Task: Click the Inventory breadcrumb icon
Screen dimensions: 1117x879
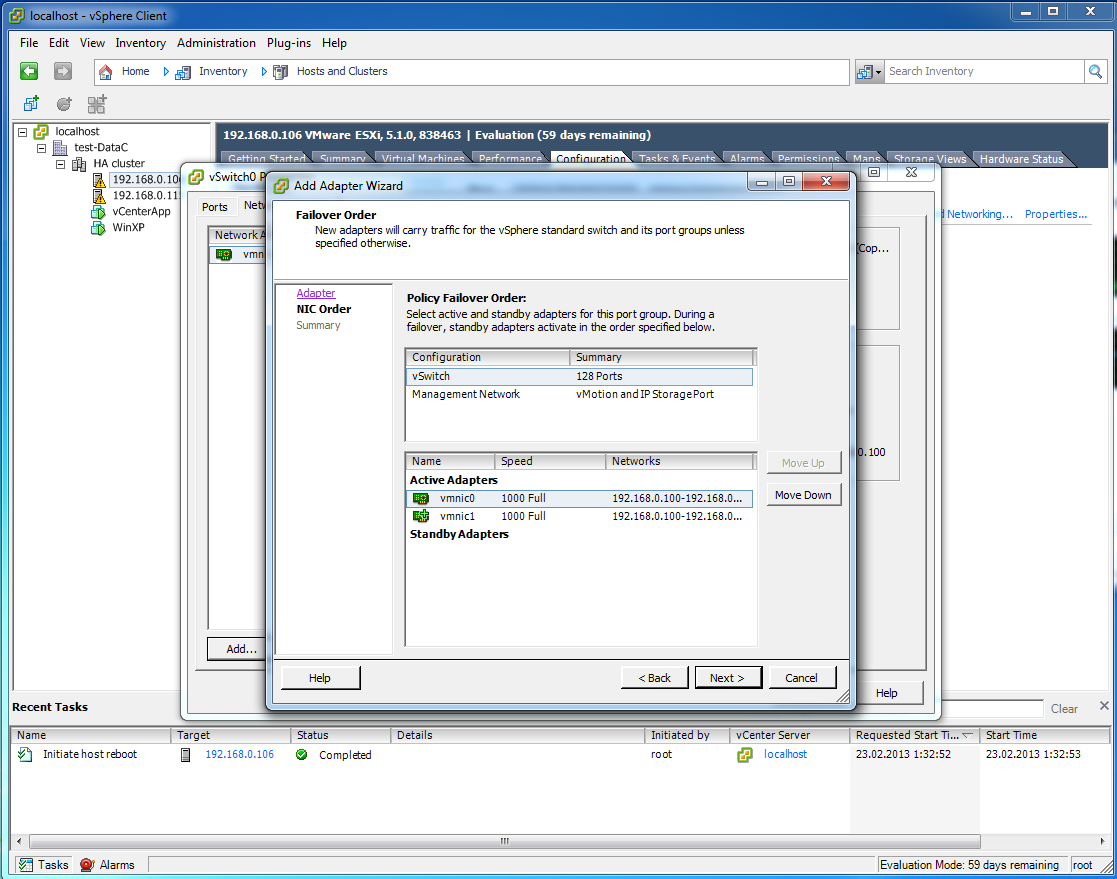Action: tap(183, 72)
